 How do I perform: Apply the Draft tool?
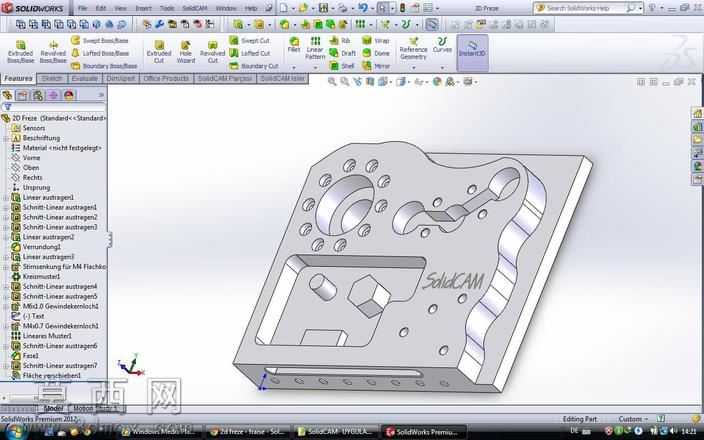tap(343, 53)
